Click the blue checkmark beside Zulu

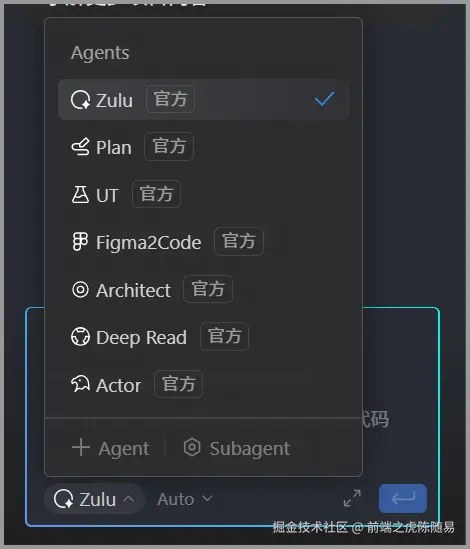pos(324,99)
